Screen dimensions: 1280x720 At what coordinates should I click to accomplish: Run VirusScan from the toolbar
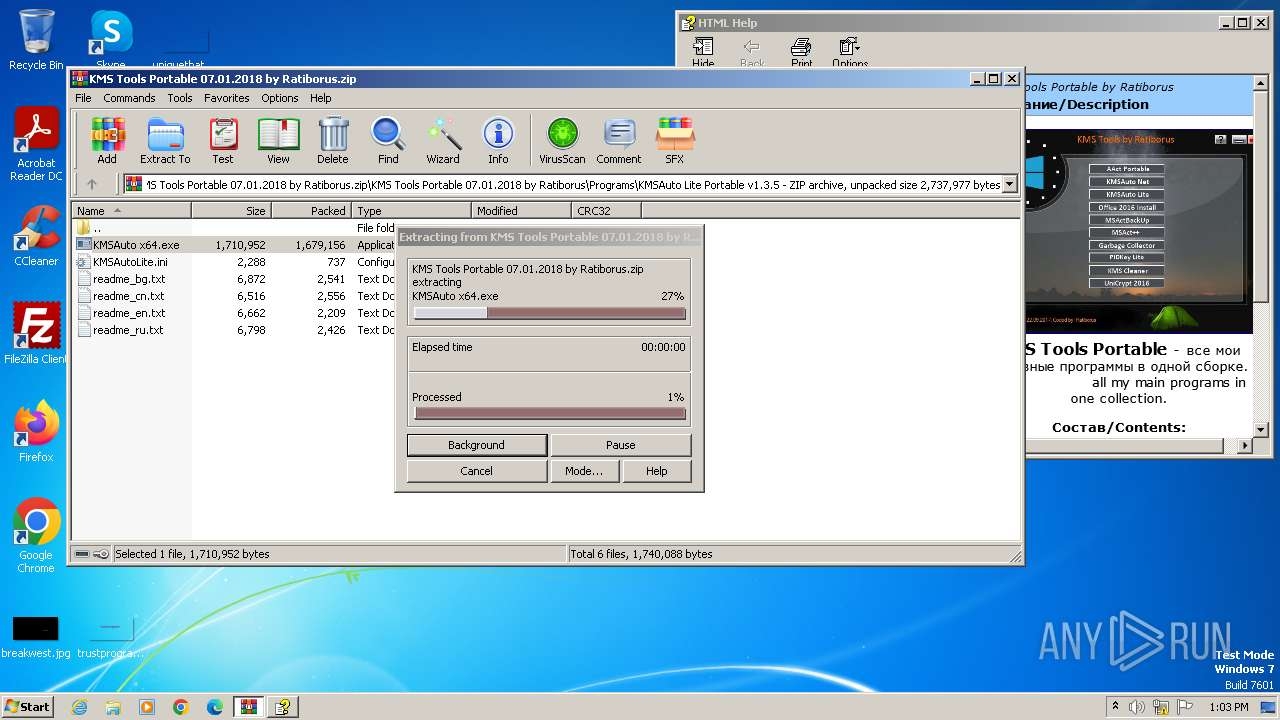pyautogui.click(x=562, y=140)
